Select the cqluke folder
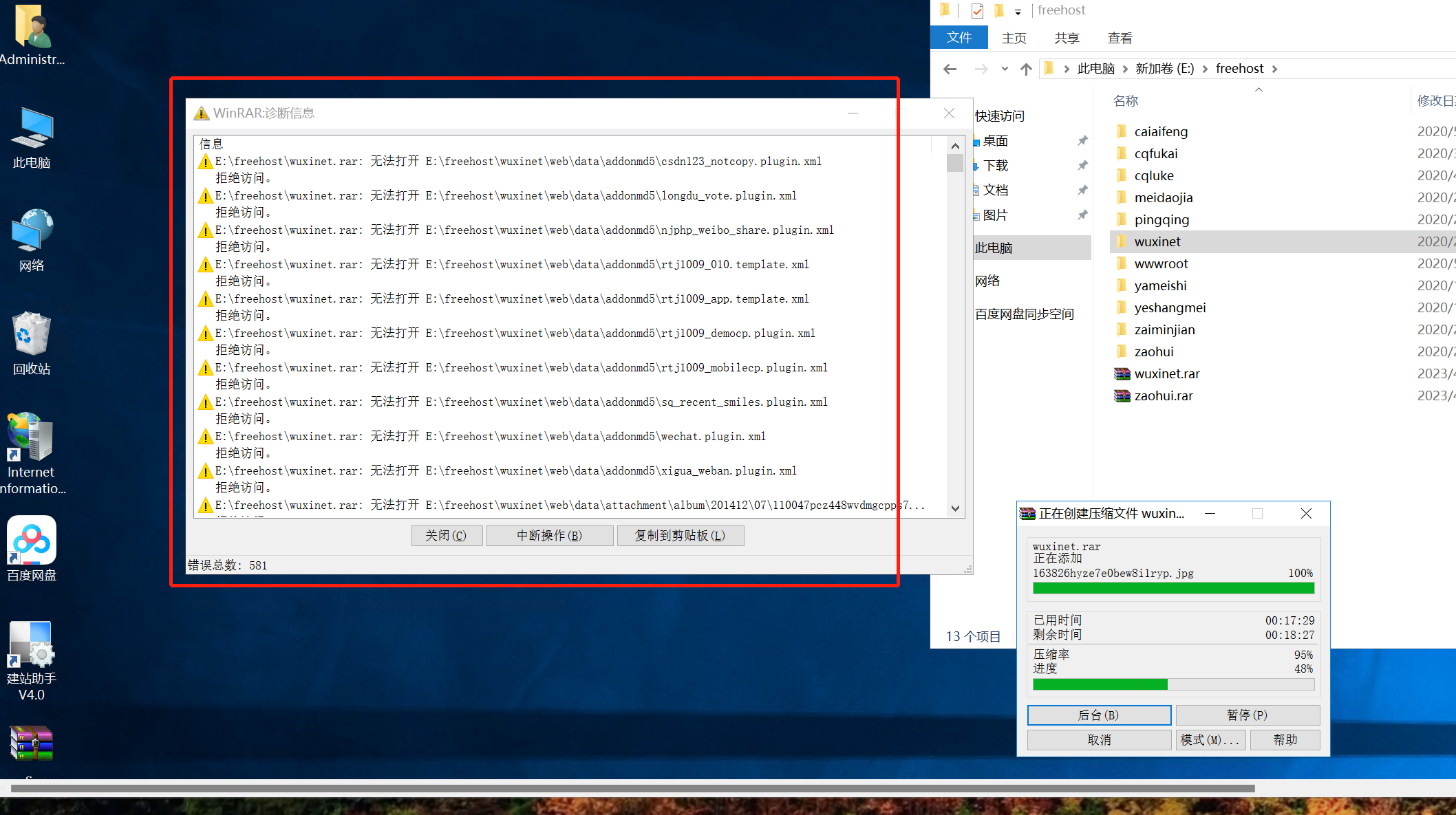Screen dimensions: 1456x815 point(1154,175)
